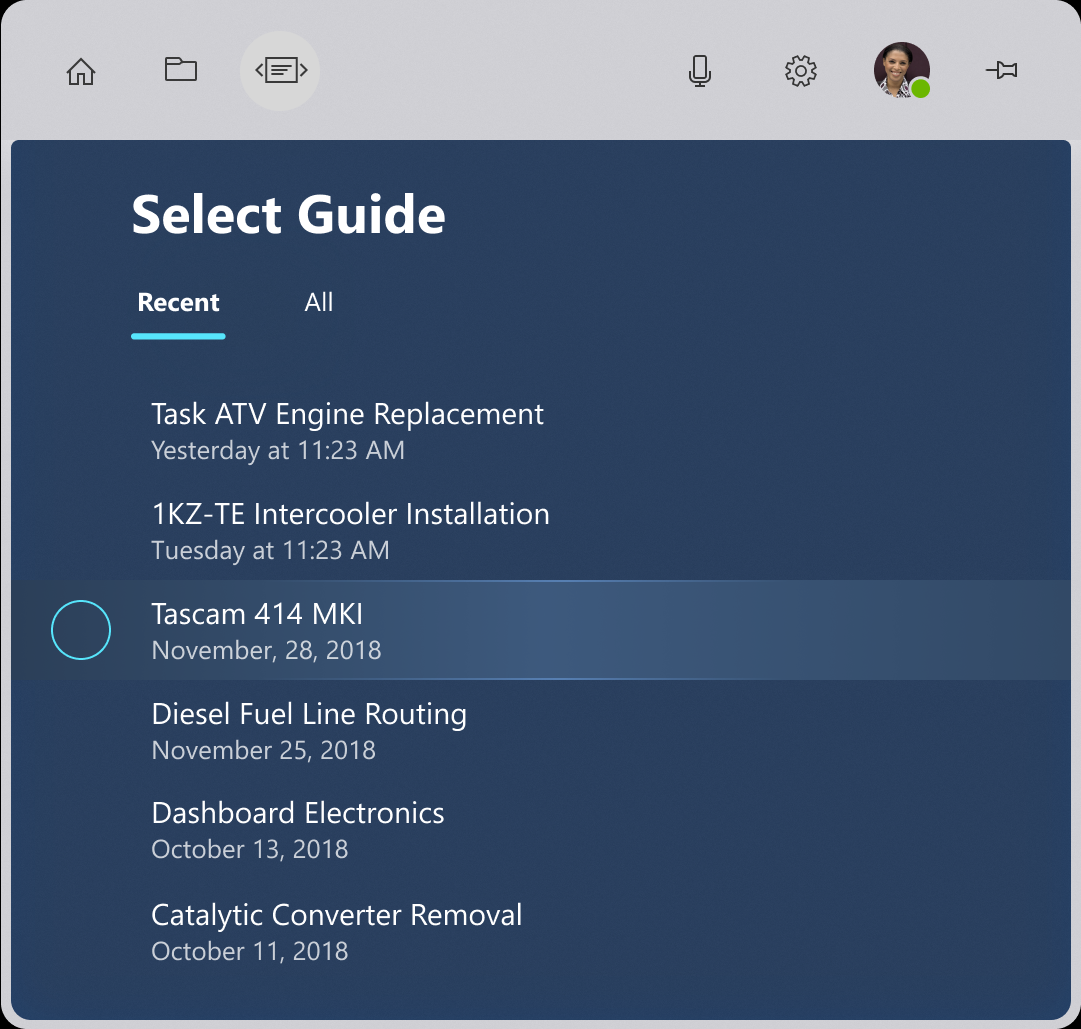Image resolution: width=1081 pixels, height=1029 pixels.
Task: Open the Dashboard Electronics guide
Action: point(298,813)
